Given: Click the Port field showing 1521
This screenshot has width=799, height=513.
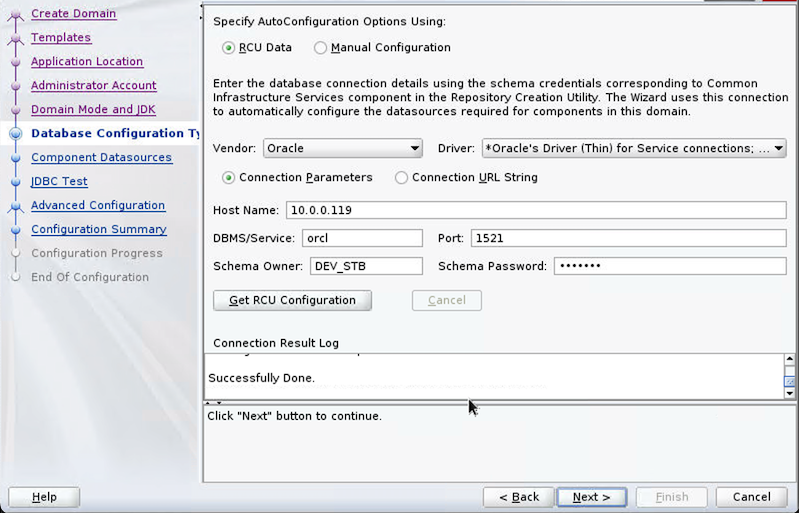Looking at the screenshot, I should click(x=628, y=238).
